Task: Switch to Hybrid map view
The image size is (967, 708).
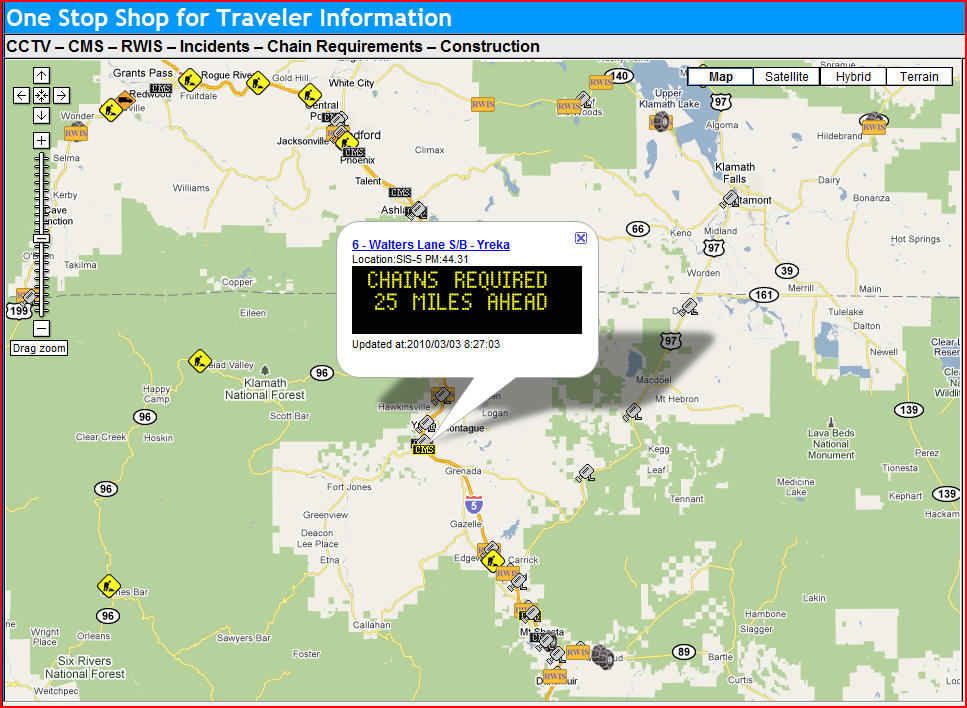Action: point(853,77)
